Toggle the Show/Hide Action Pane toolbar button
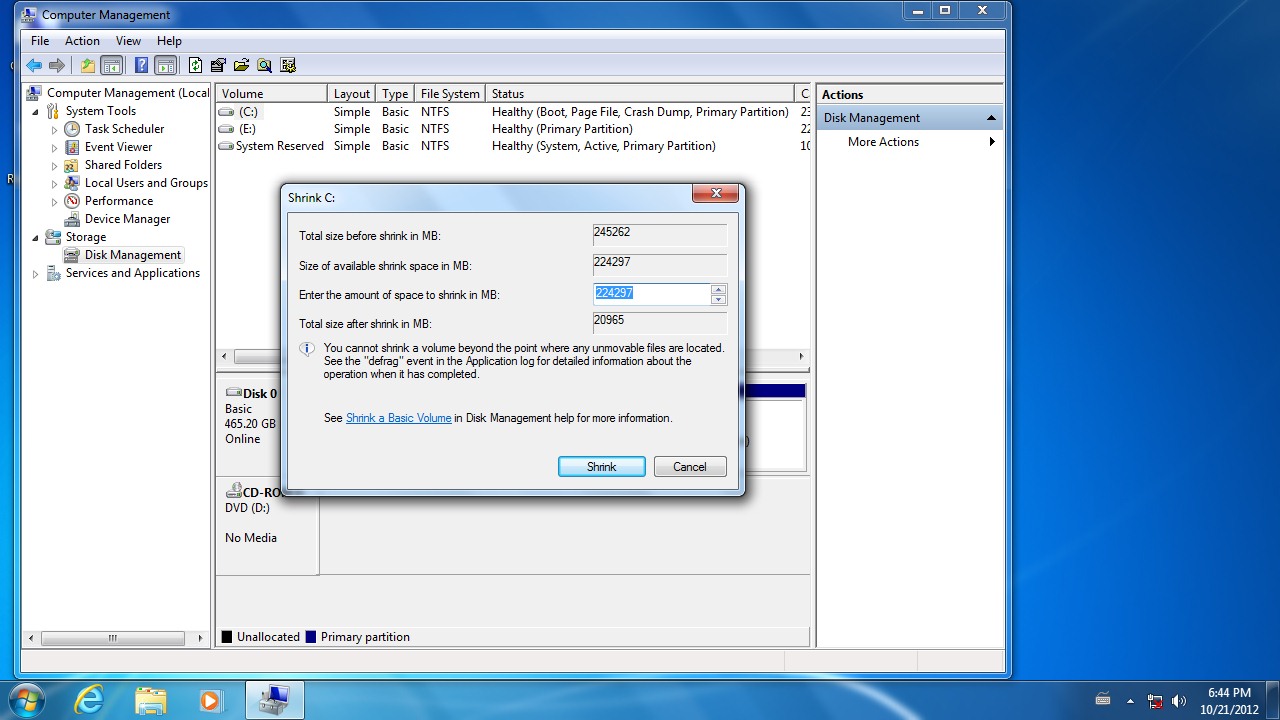Image resolution: width=1280 pixels, height=720 pixels. coord(166,66)
